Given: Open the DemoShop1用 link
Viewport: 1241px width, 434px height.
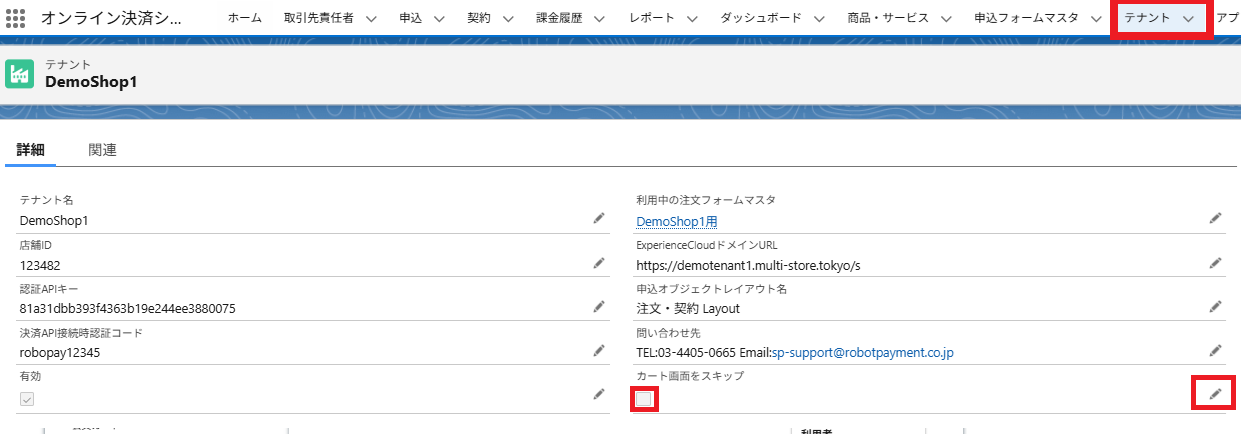Looking at the screenshot, I should pyautogui.click(x=676, y=221).
